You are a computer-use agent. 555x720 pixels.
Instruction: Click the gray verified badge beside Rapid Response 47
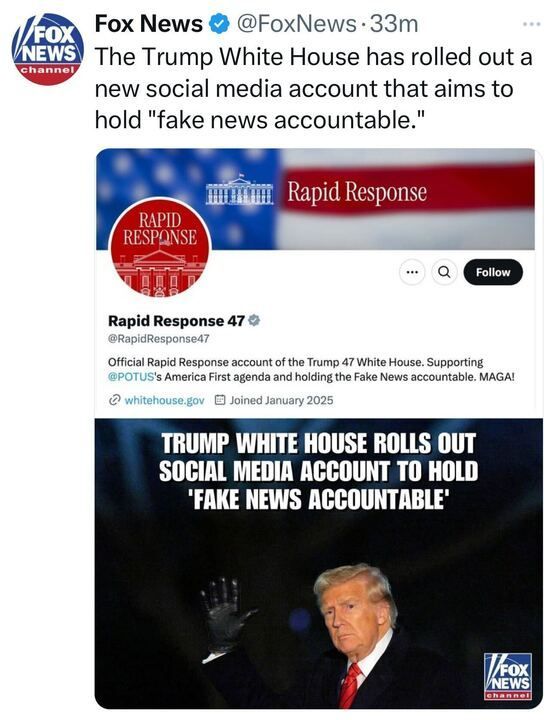[254, 321]
